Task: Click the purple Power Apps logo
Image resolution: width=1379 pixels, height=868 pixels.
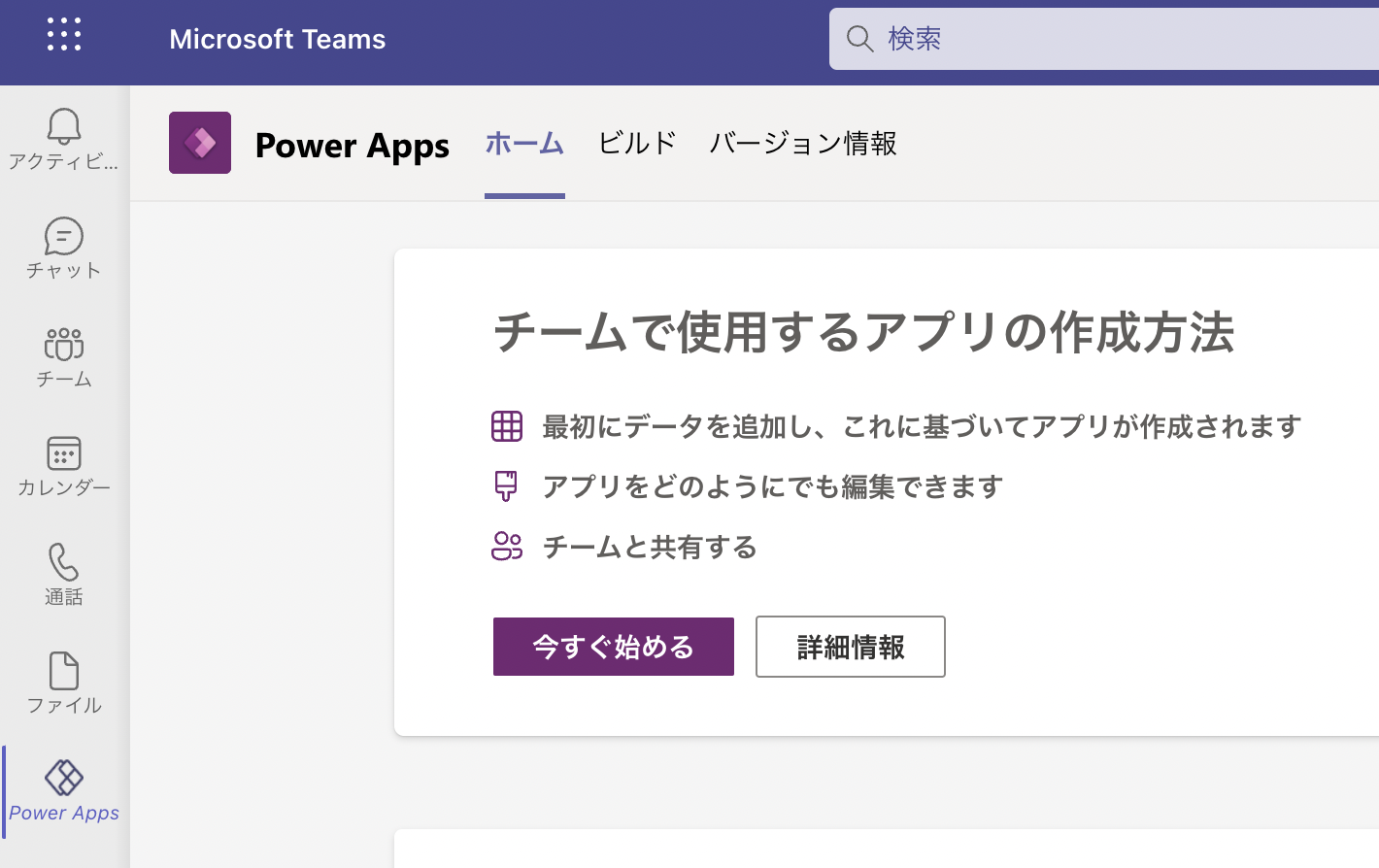Action: [x=200, y=143]
